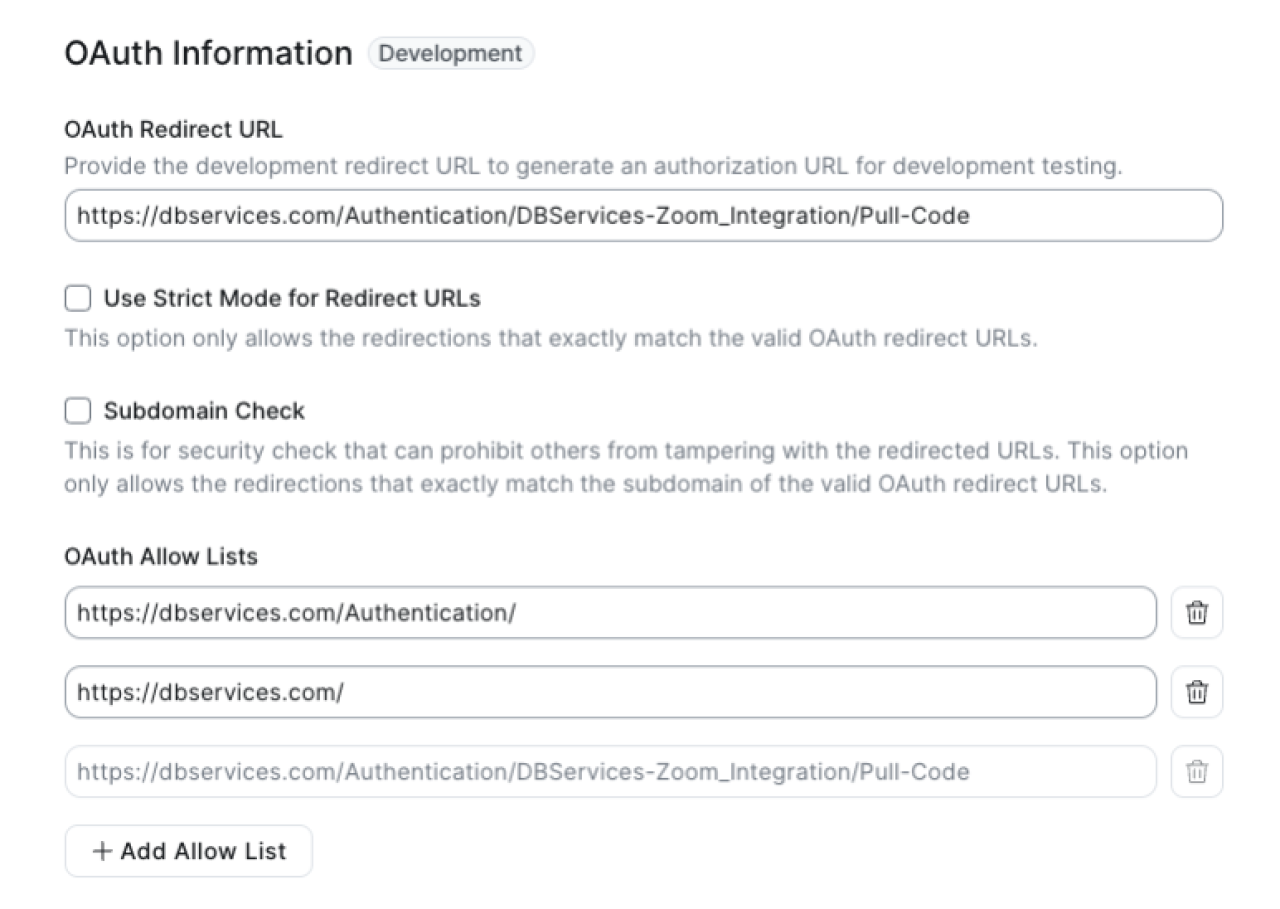The width and height of the screenshot is (1280, 909).
Task: Click the grayed-out trash icon on the third entry
Action: point(1197,771)
